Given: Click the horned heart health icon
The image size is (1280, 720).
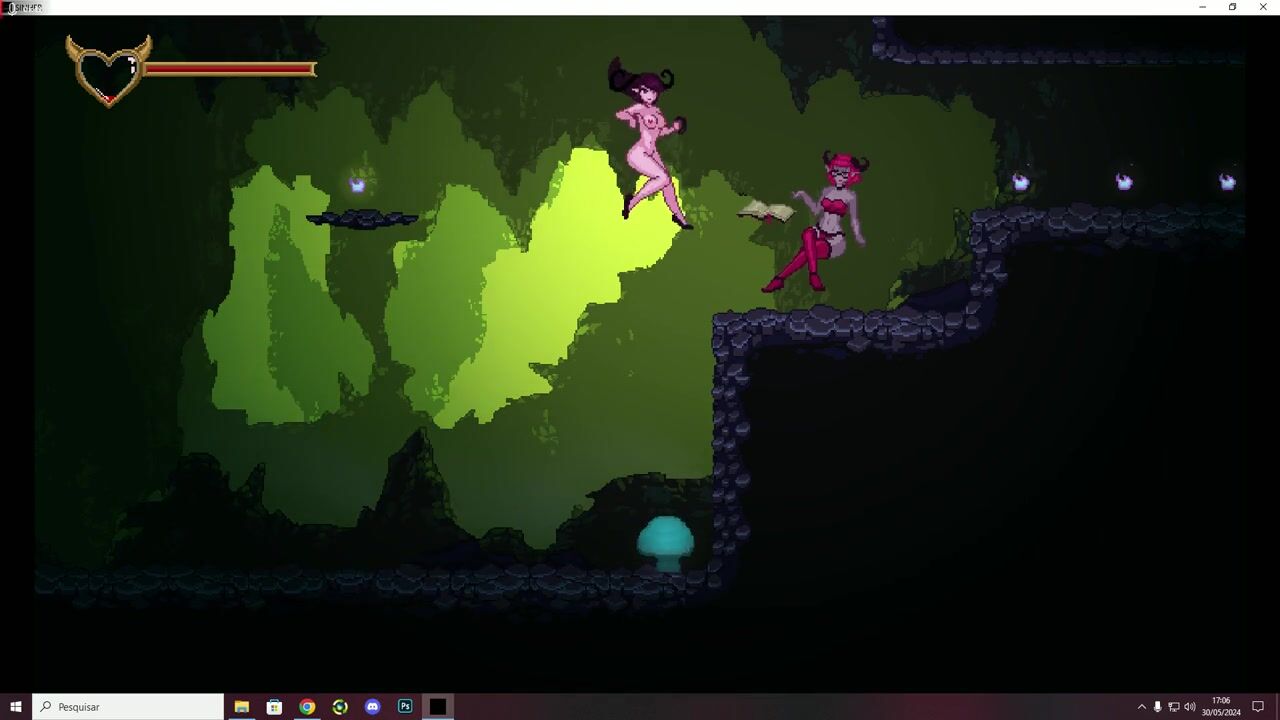Looking at the screenshot, I should click(108, 70).
